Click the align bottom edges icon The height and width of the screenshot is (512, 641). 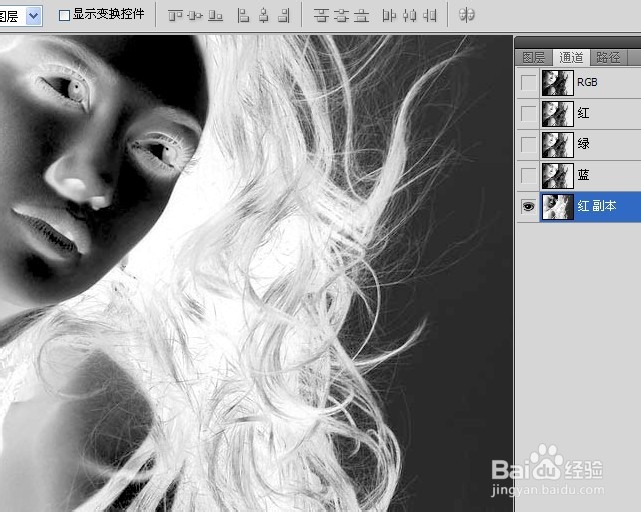pos(215,16)
